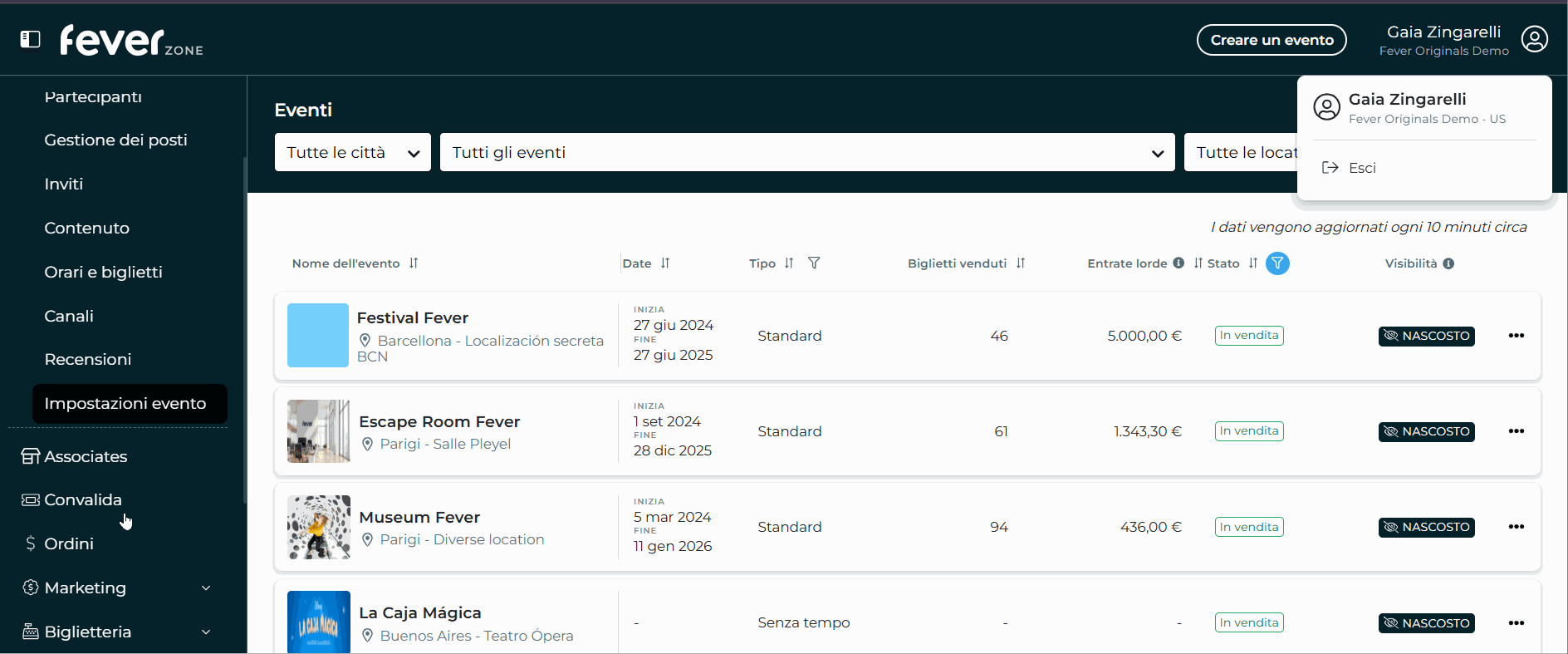The image size is (1568, 654).
Task: Toggle NASCOSTO visibility for Escape Room Fever
Action: coord(1426,431)
